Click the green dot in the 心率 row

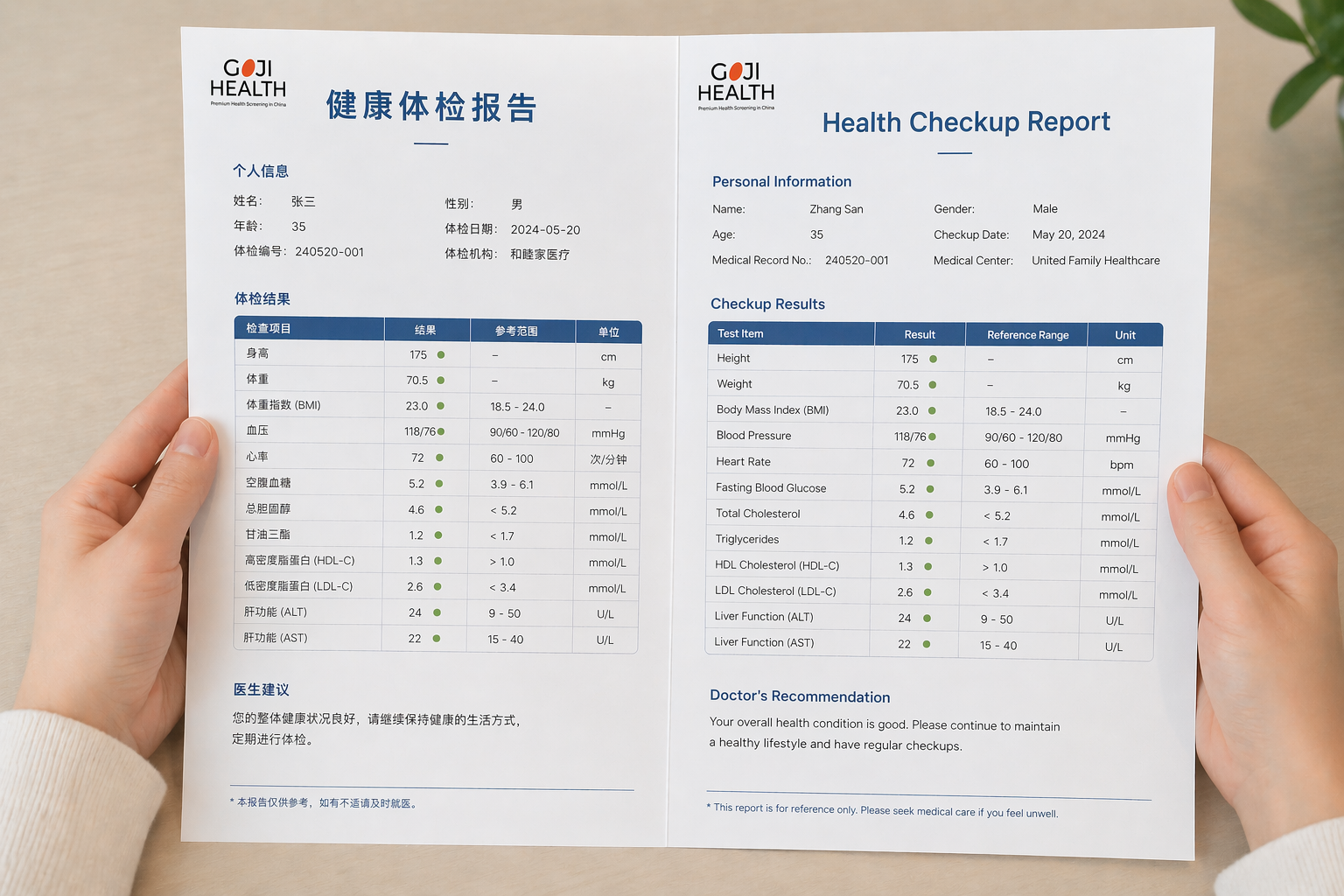click(x=439, y=458)
